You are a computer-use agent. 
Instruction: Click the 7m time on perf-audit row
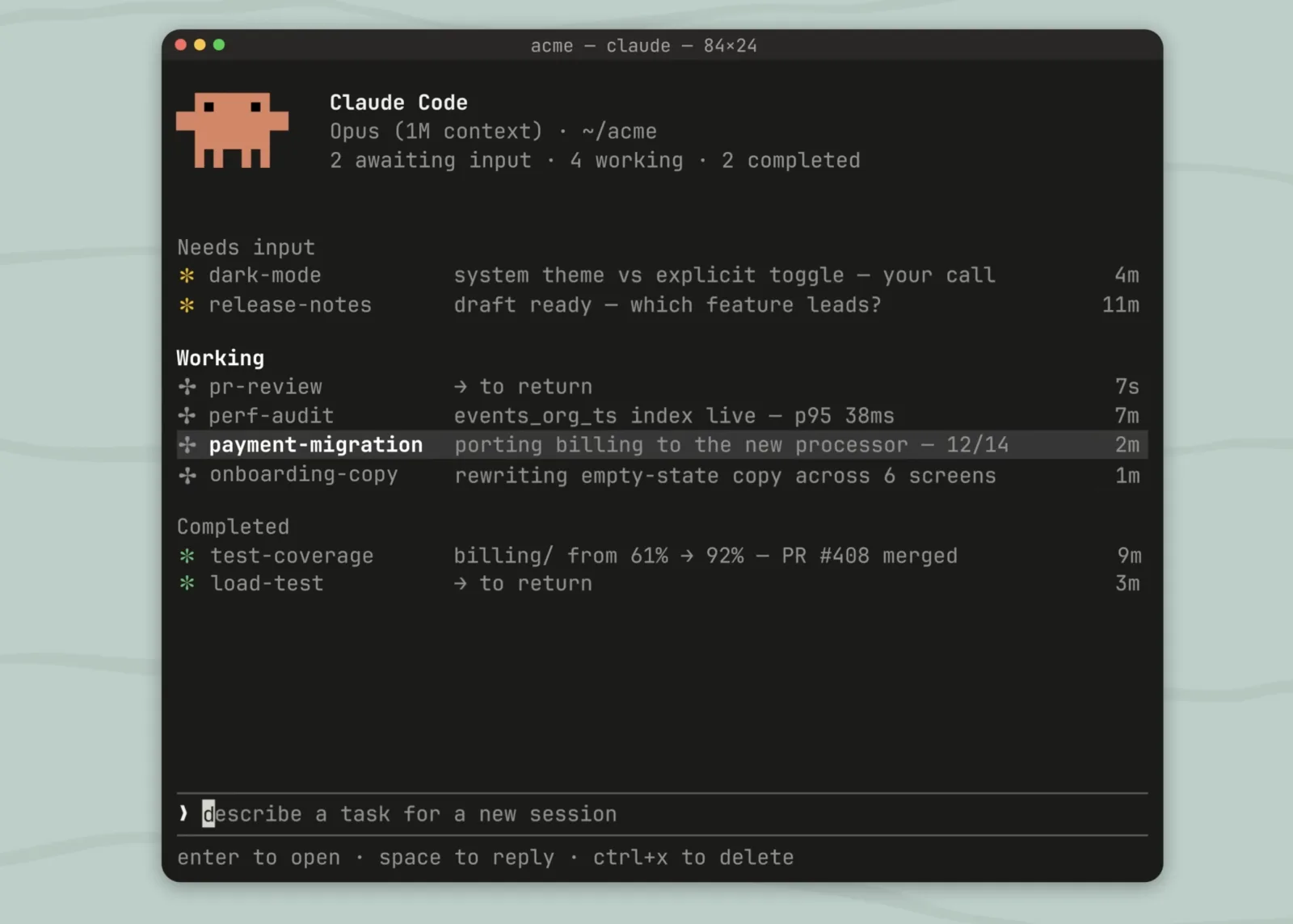(x=1127, y=416)
